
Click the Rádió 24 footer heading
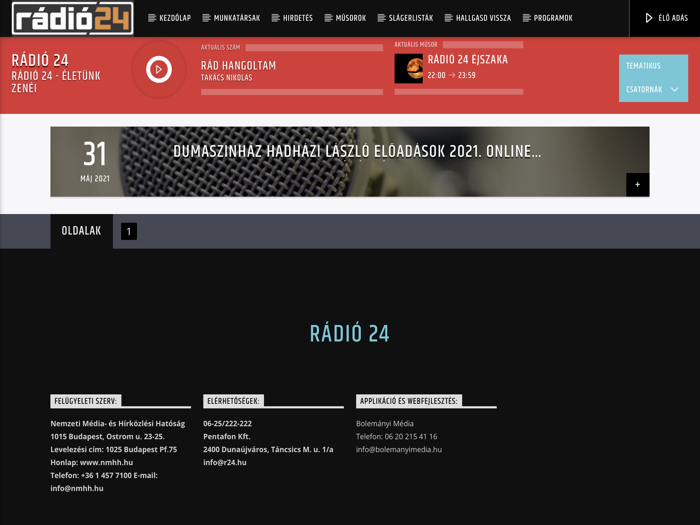[350, 333]
